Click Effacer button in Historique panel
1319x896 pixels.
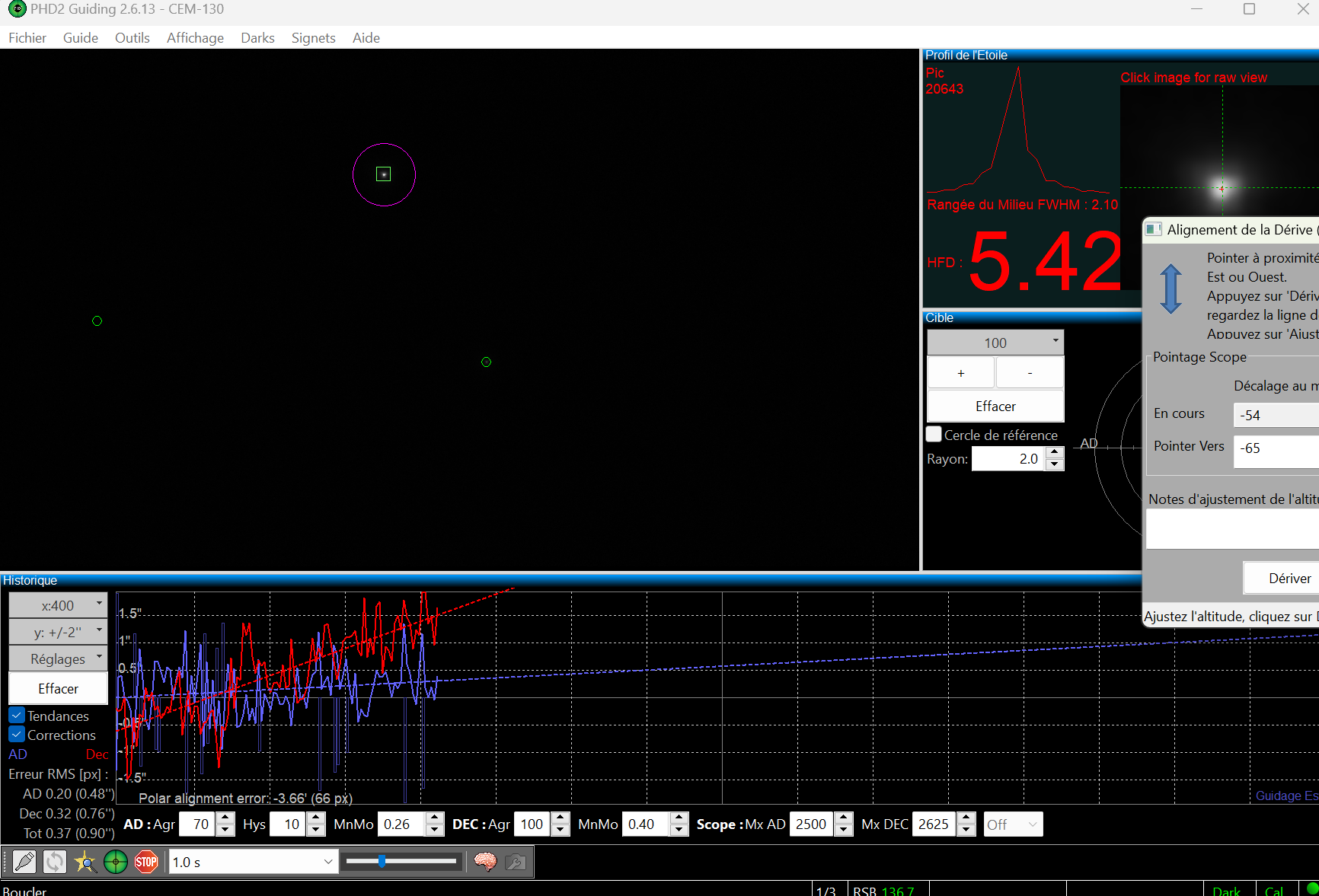tap(58, 688)
